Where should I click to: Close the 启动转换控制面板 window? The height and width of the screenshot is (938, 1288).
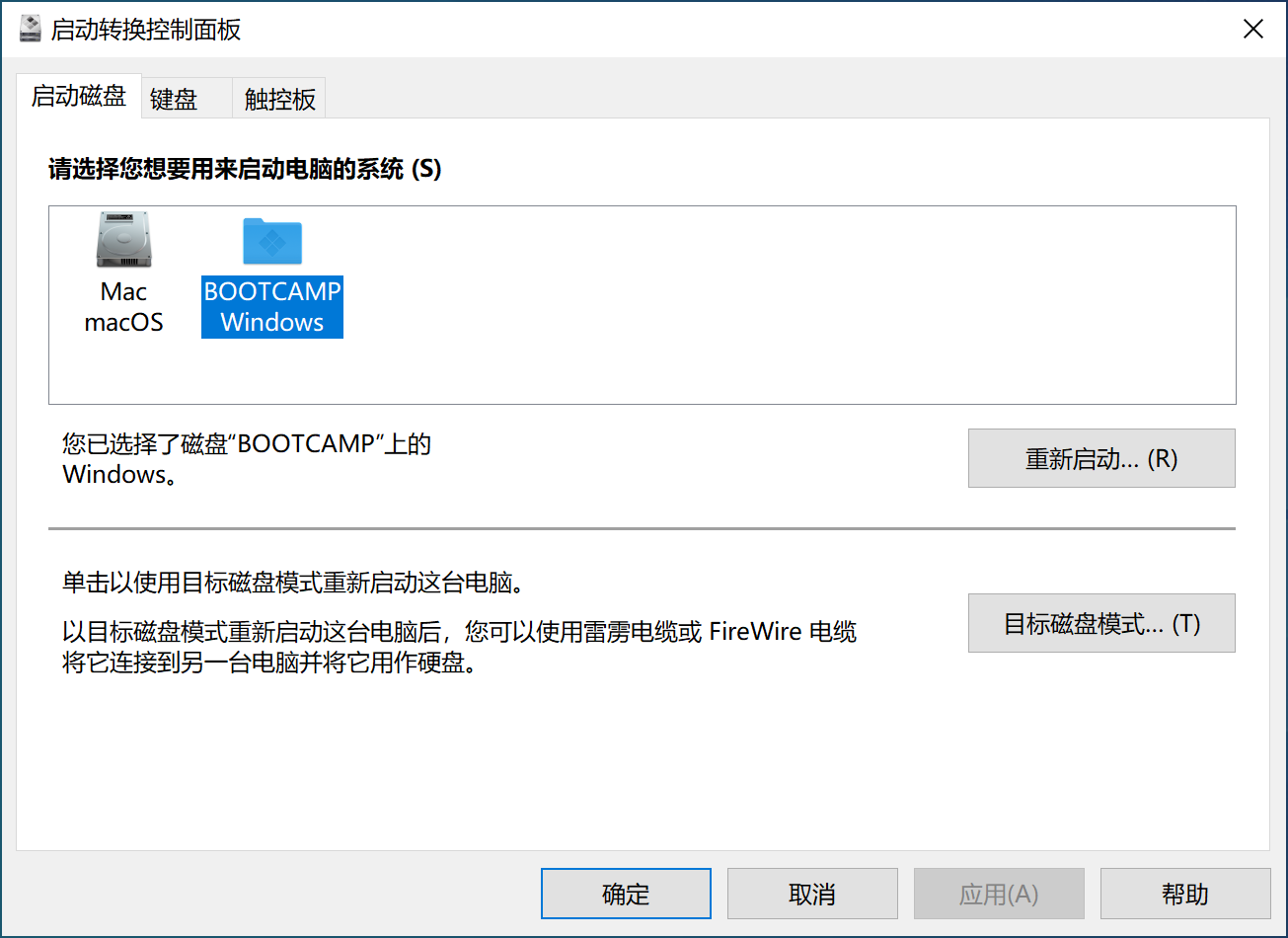[1253, 30]
